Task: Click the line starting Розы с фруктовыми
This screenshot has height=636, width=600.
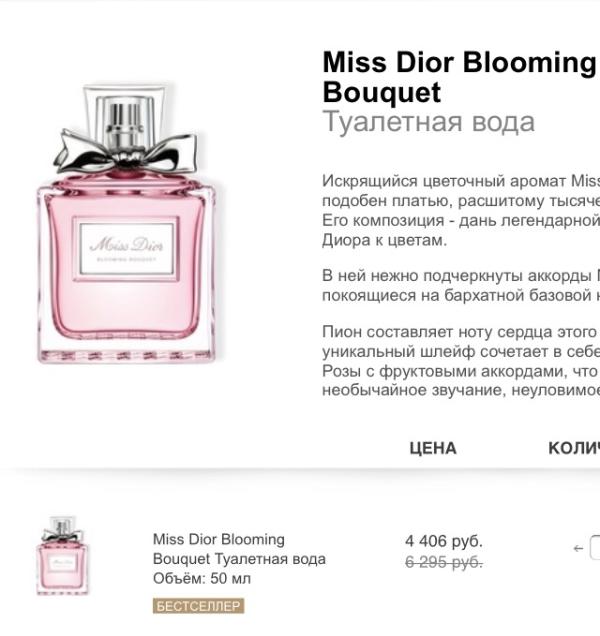Action: click(461, 371)
